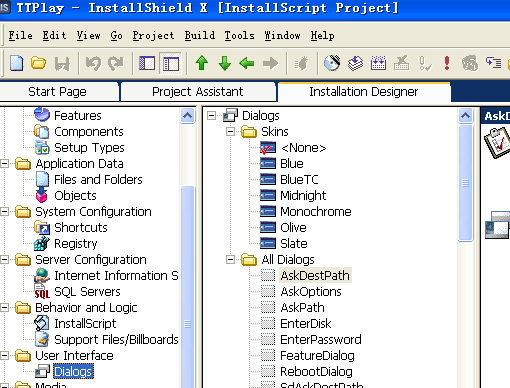
Task: Click the green up arrow navigation icon
Action: point(202,63)
